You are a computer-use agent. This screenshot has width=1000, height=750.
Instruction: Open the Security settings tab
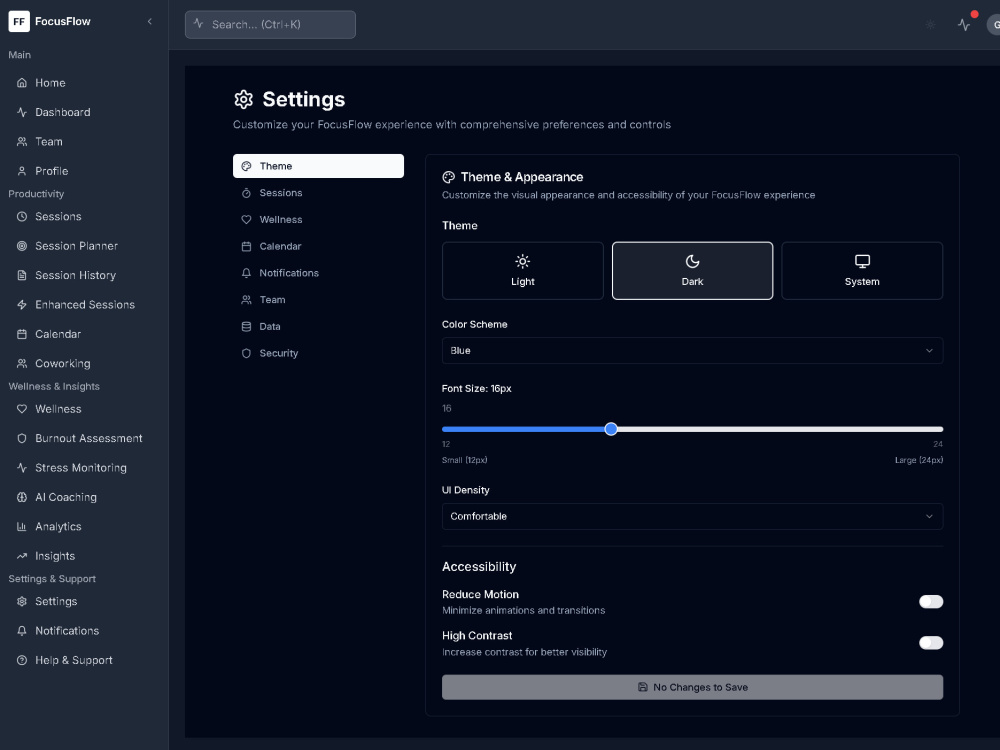(318, 353)
